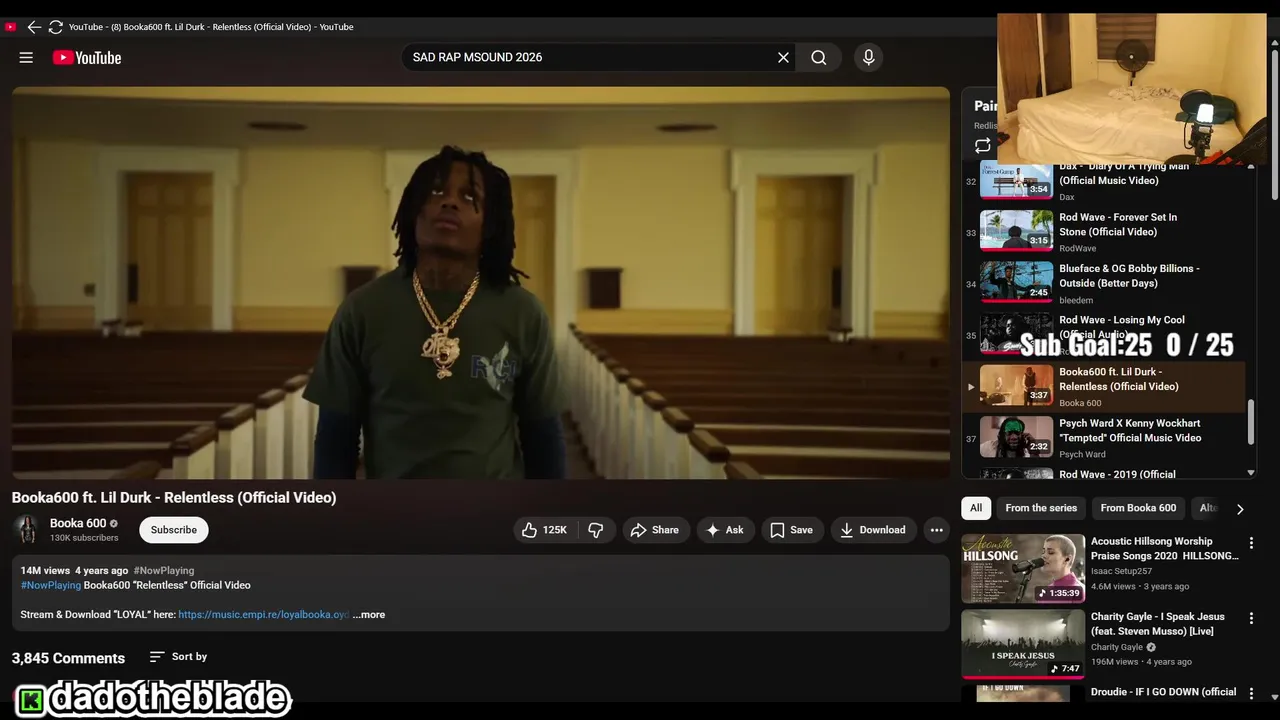
Task: Open 3,845 Comments heading
Action: tap(68, 658)
